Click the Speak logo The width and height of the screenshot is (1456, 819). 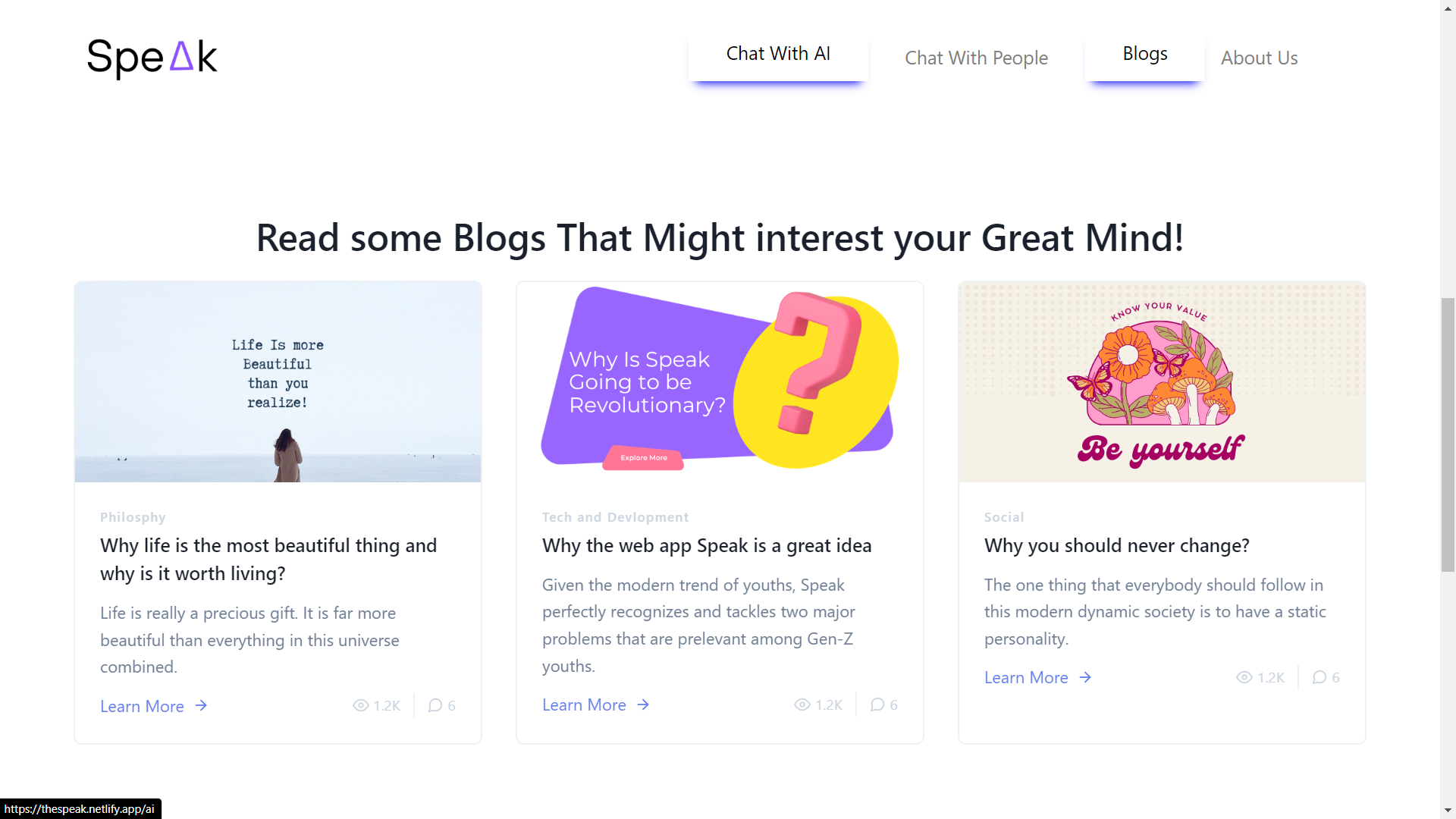(152, 58)
